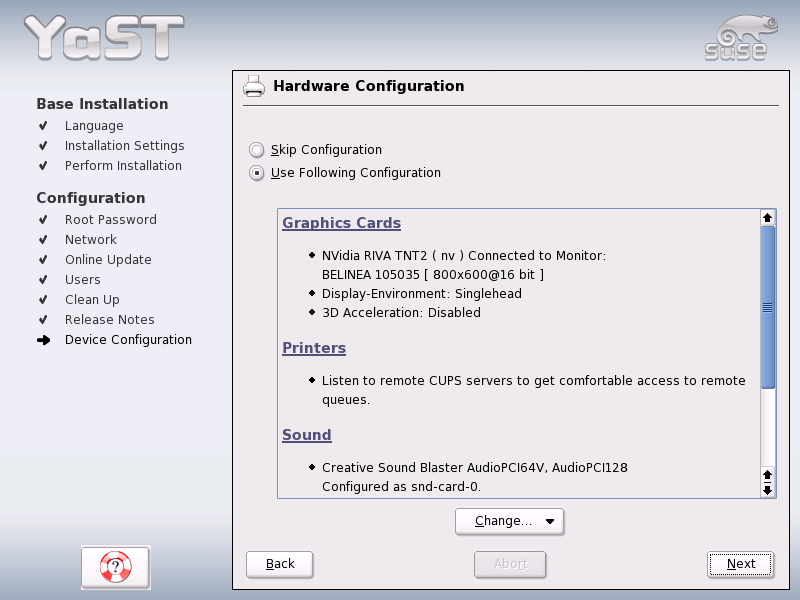Image resolution: width=800 pixels, height=600 pixels.
Task: Click the hardware list scrollbar thumb
Action: click(767, 308)
